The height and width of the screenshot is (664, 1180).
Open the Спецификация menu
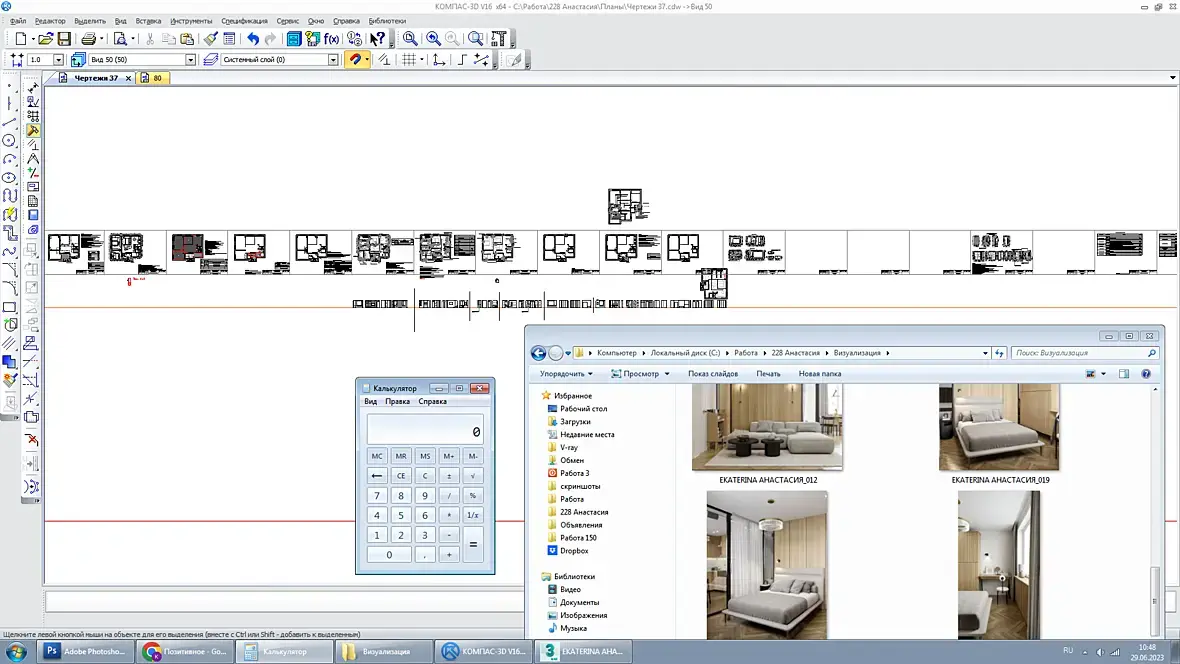tap(245, 21)
